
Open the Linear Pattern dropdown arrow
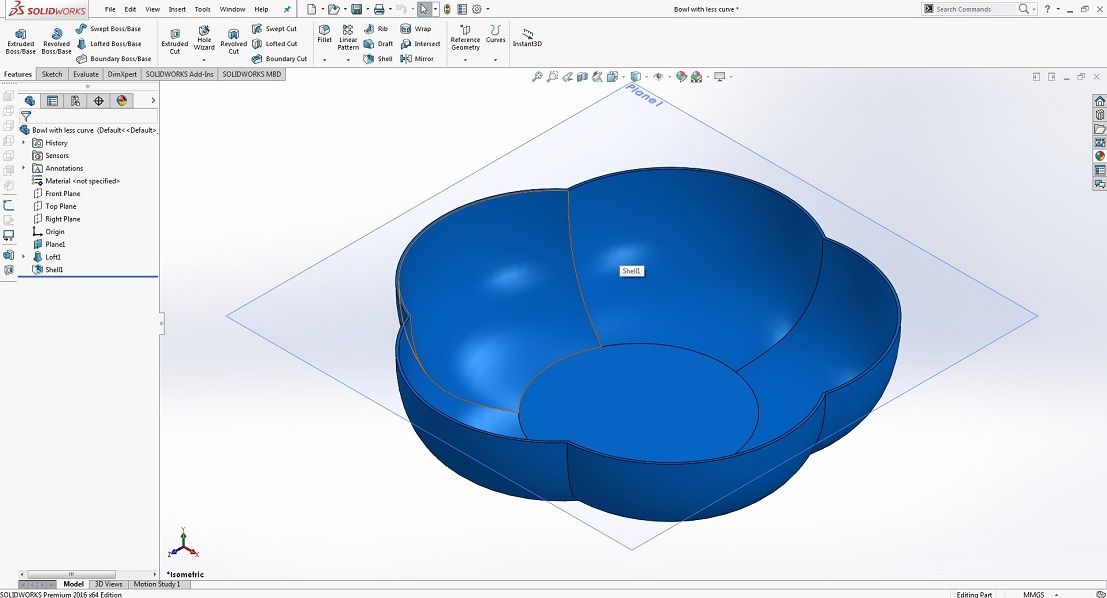pos(348,60)
